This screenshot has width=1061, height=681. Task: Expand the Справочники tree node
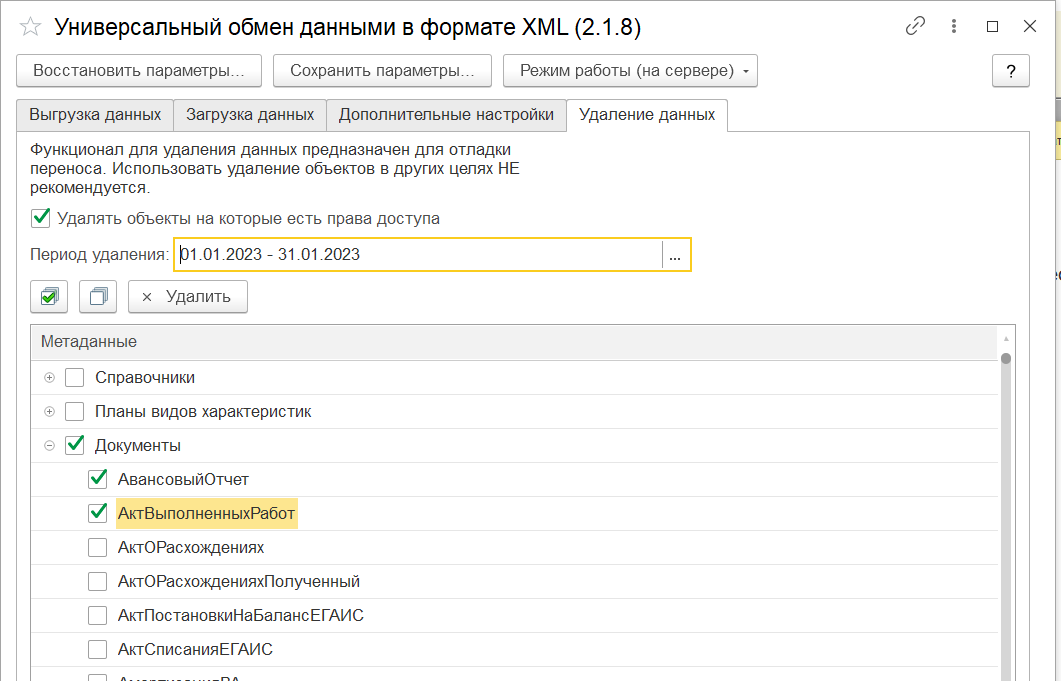tap(49, 378)
